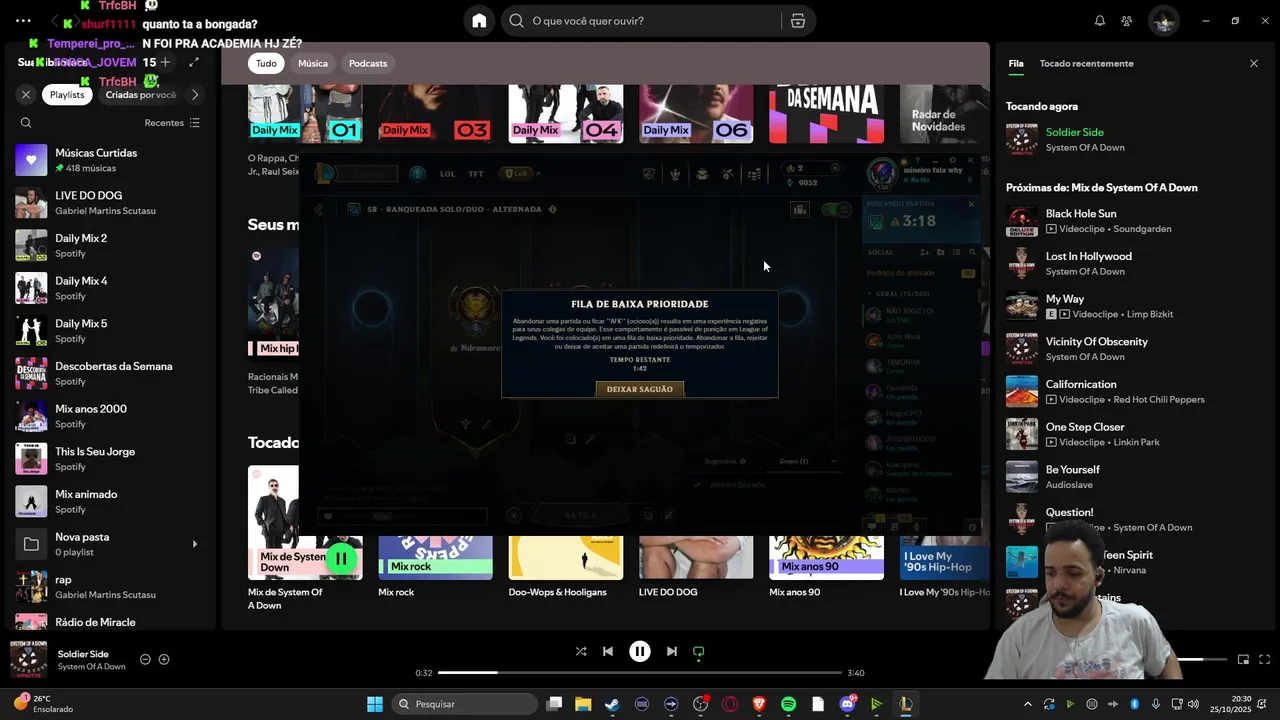
Task: Open File Explorer from the taskbar
Action: pos(583,704)
